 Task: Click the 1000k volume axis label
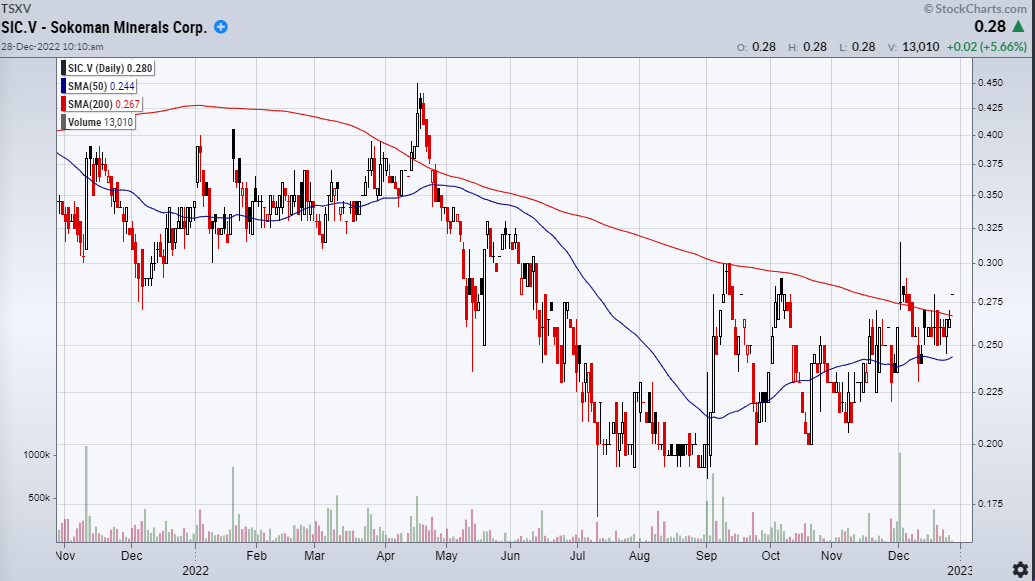(x=37, y=454)
